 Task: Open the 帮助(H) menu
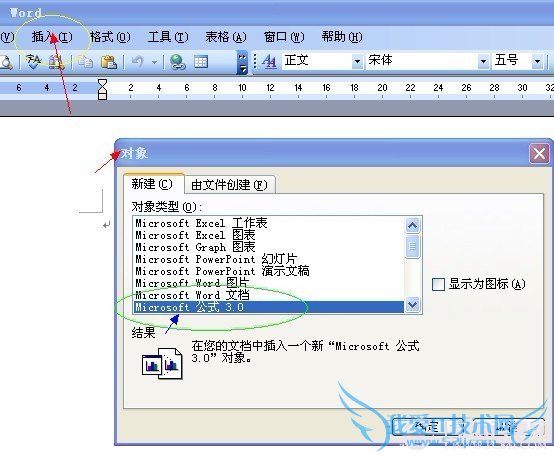coord(342,37)
